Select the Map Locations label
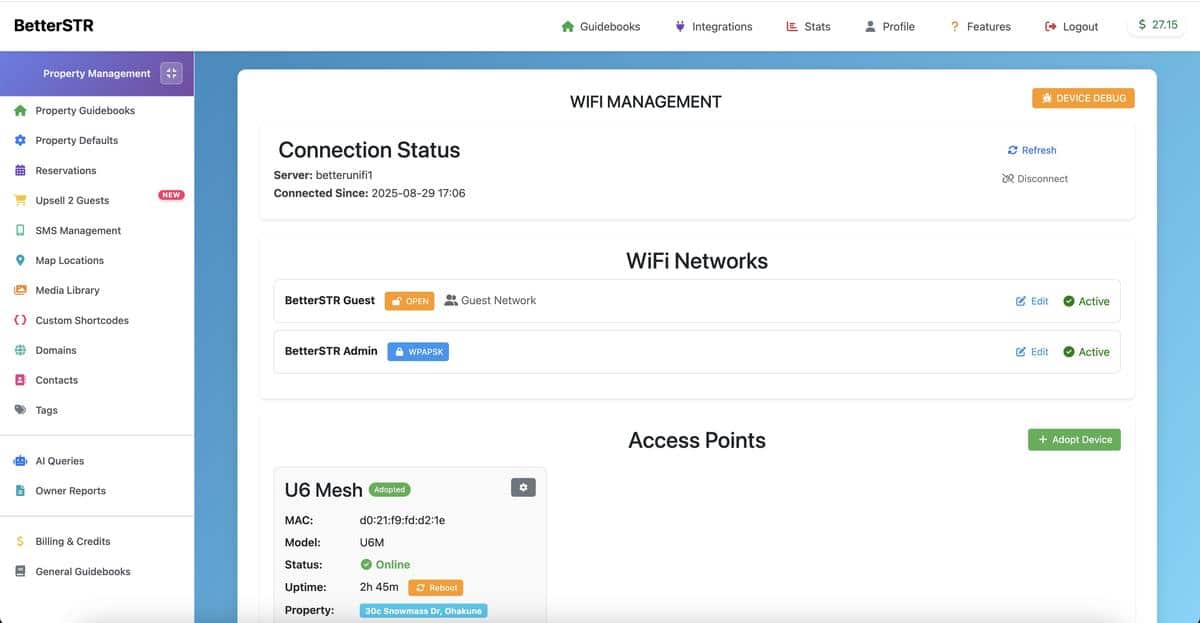The height and width of the screenshot is (623, 1200). coord(69,261)
